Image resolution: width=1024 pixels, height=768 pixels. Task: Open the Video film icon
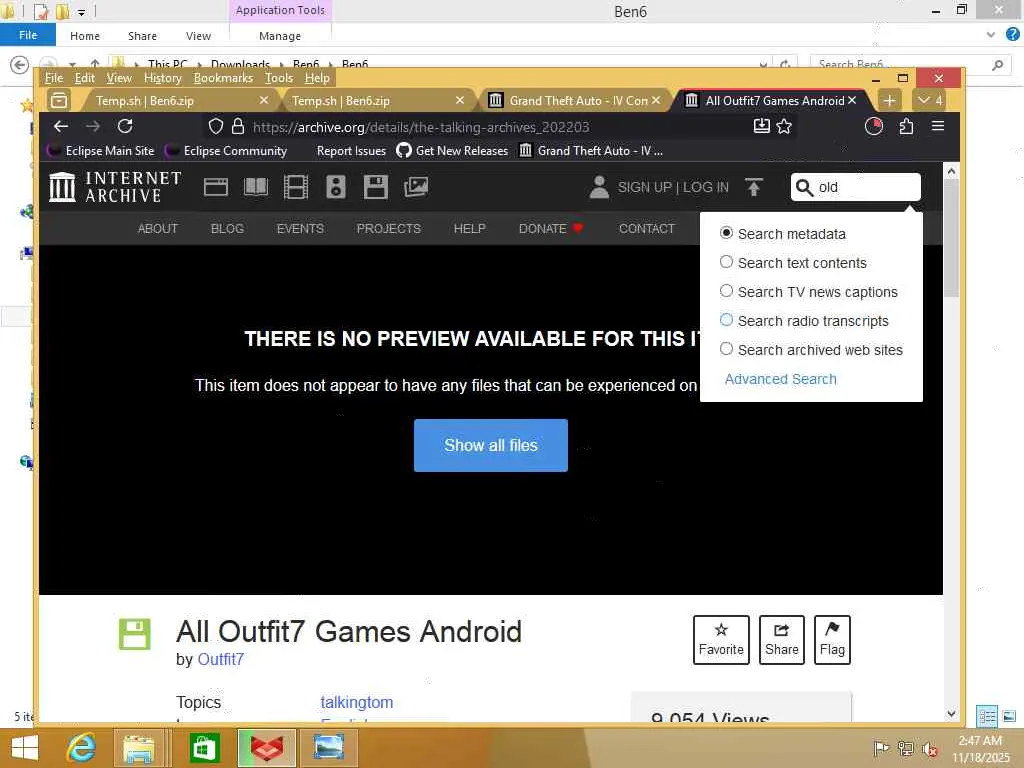[296, 187]
